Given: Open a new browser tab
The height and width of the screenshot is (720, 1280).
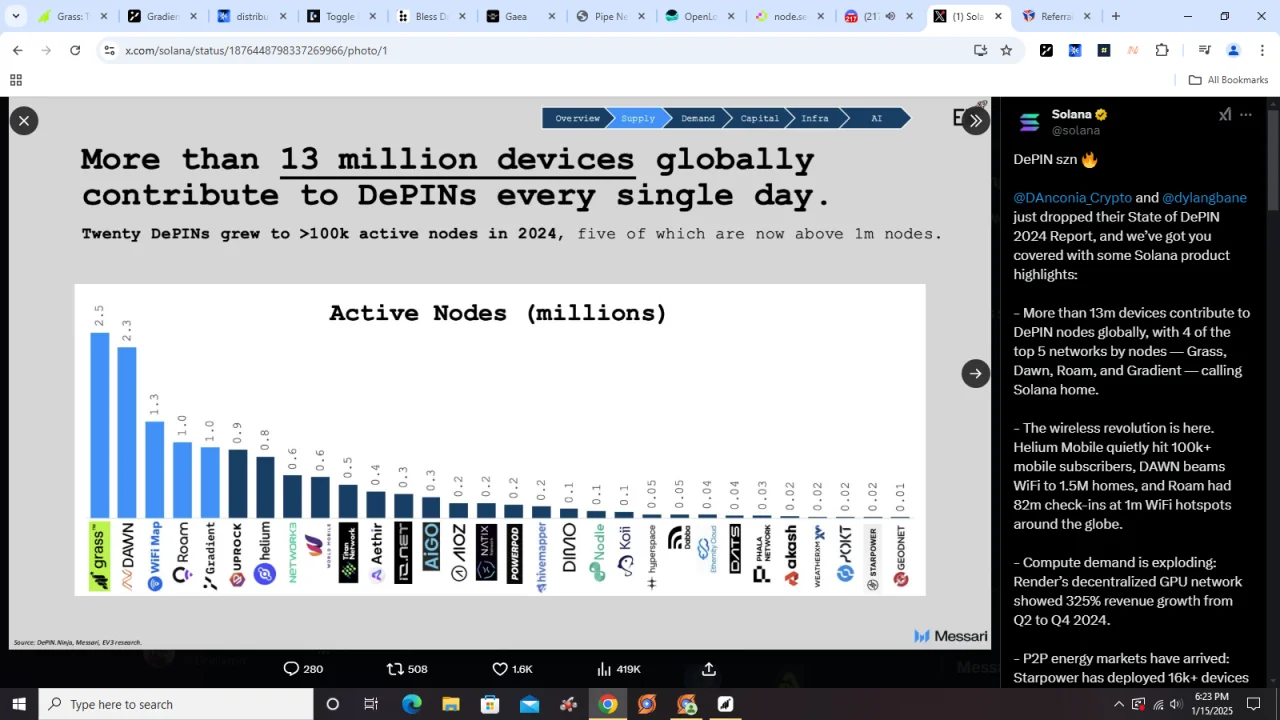Looking at the screenshot, I should pyautogui.click(x=1116, y=16).
